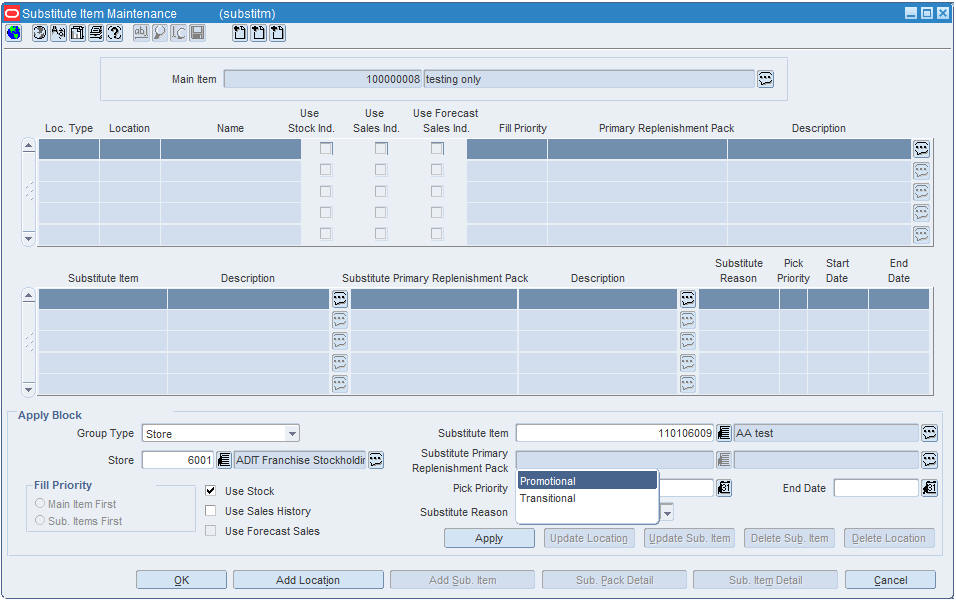Click comment icon beside AA test description
The height and width of the screenshot is (600, 956).
point(929,433)
